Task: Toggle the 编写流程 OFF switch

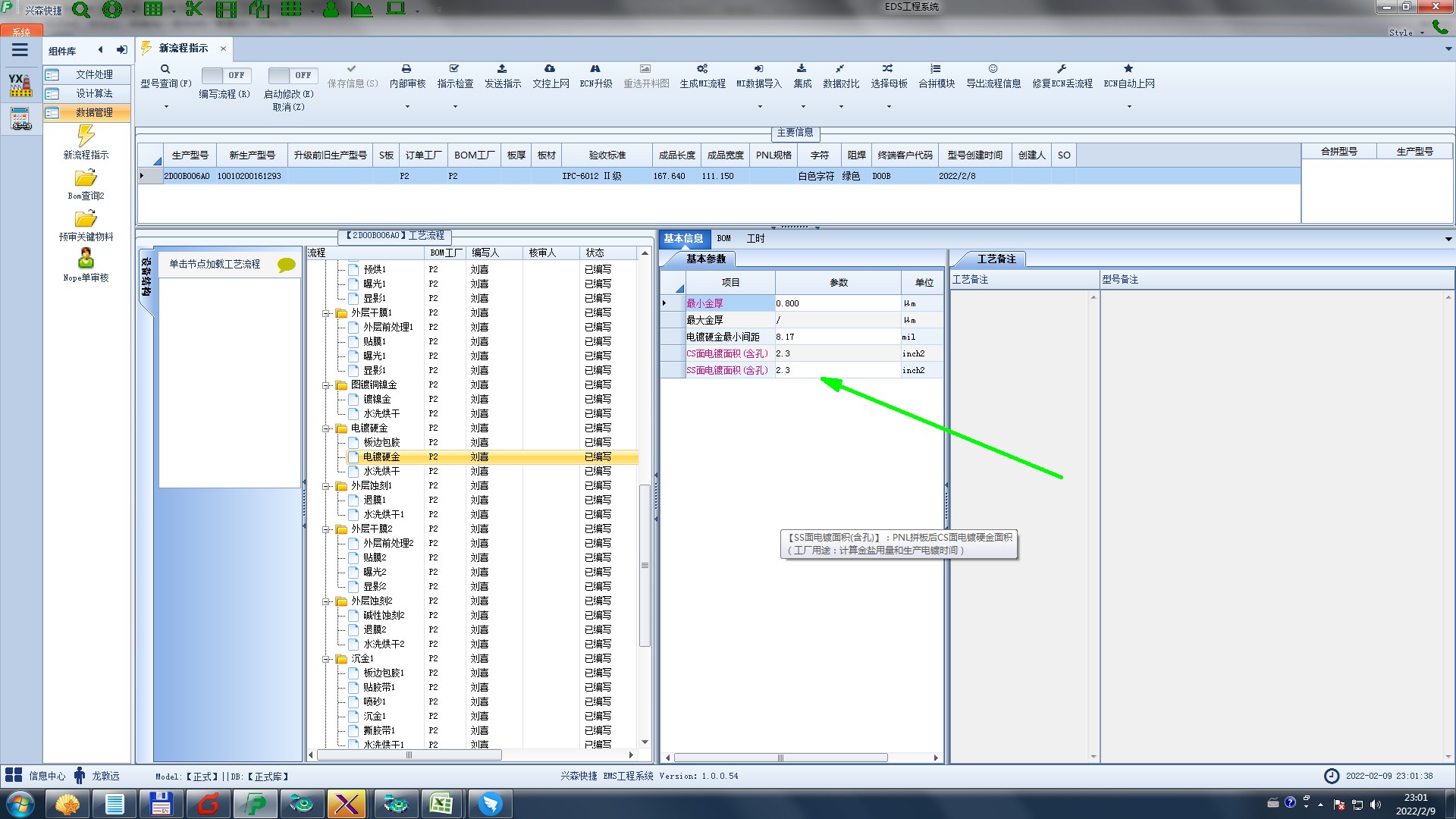Action: (x=225, y=75)
